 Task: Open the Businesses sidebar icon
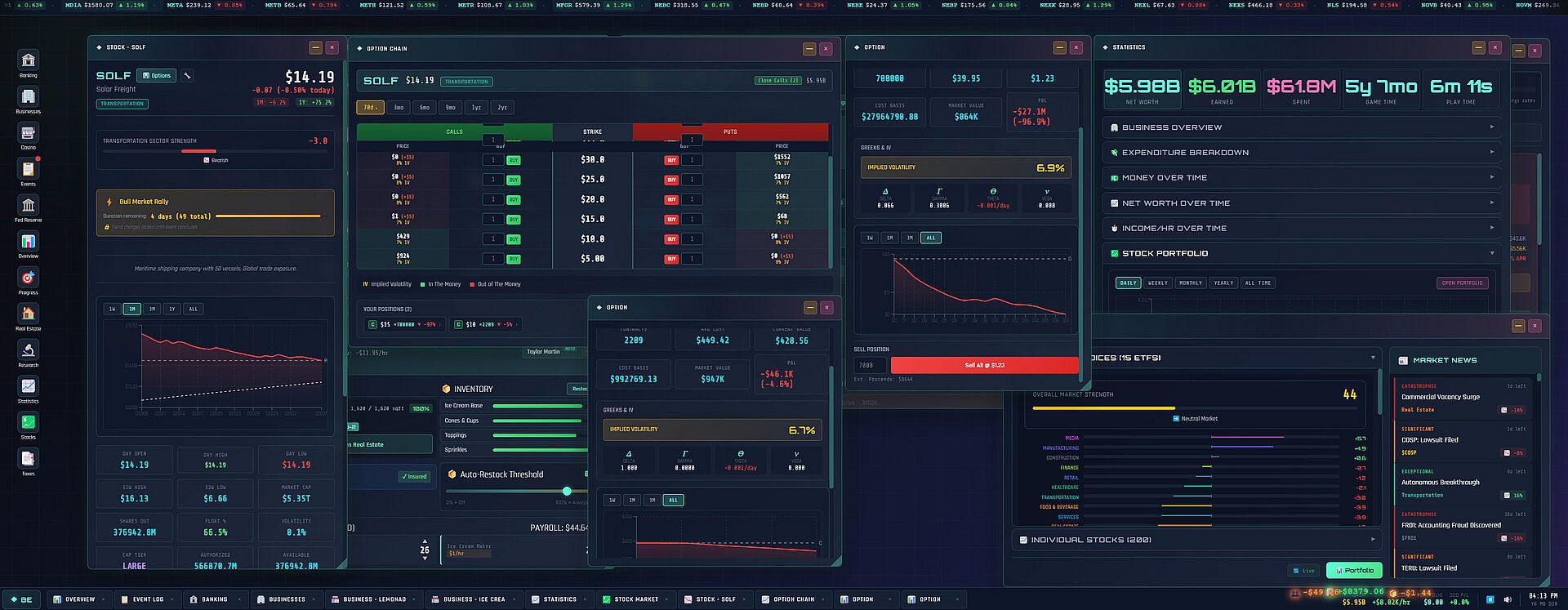click(x=29, y=98)
